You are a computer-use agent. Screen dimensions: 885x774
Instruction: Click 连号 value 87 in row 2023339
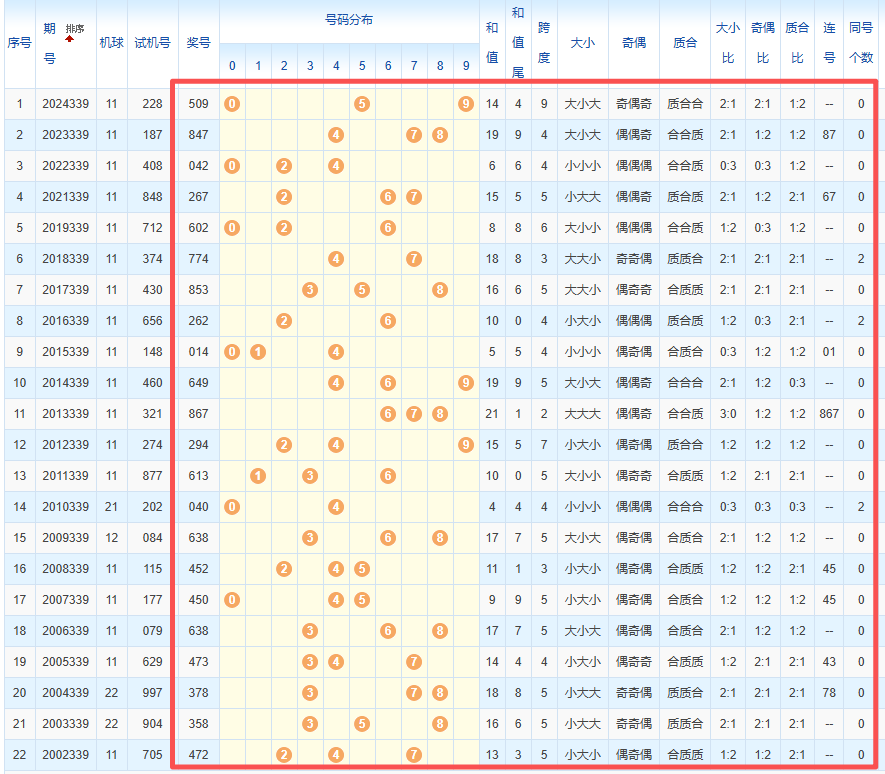tap(829, 135)
